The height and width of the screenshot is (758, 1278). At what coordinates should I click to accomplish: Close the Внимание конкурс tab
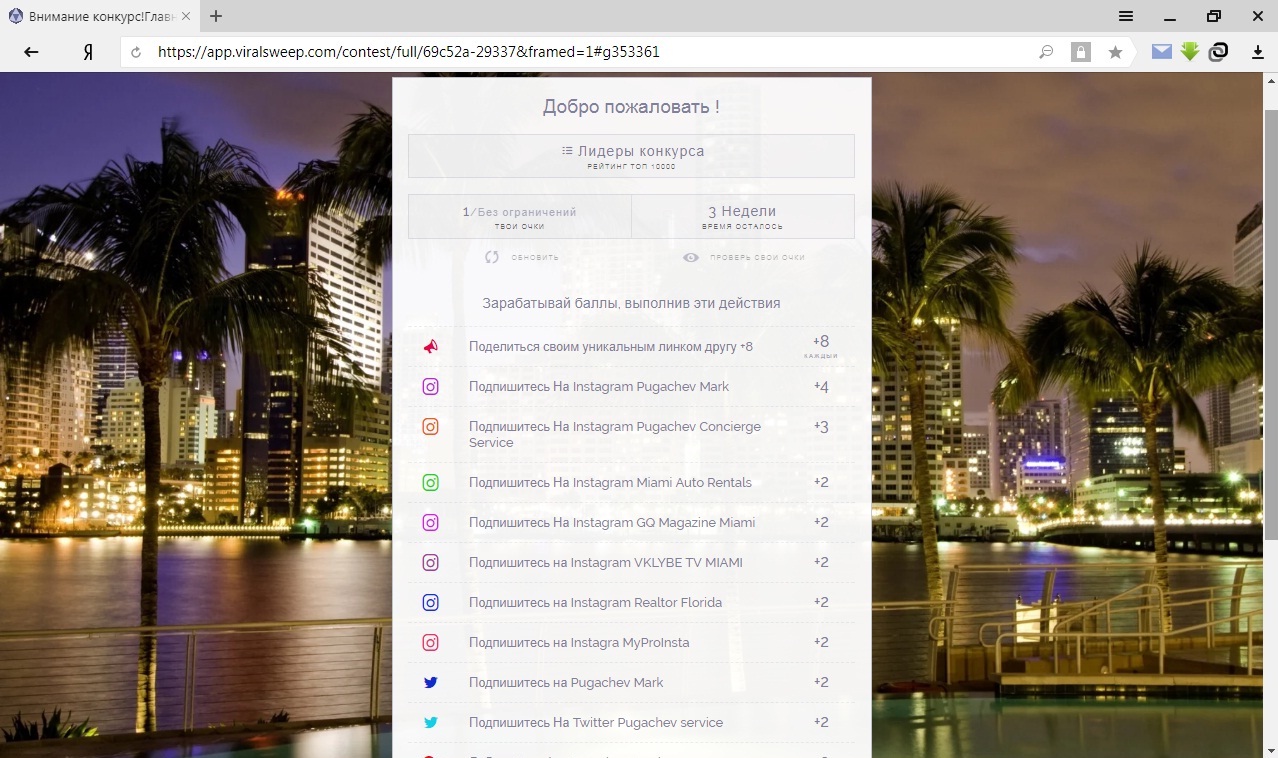pos(185,17)
